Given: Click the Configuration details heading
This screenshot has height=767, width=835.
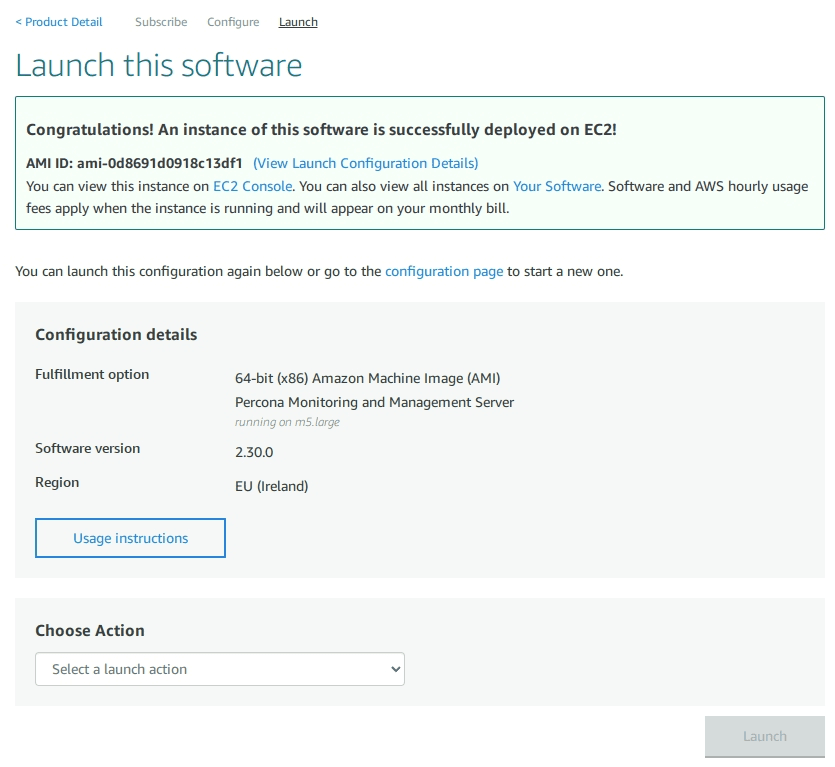Looking at the screenshot, I should coord(116,334).
